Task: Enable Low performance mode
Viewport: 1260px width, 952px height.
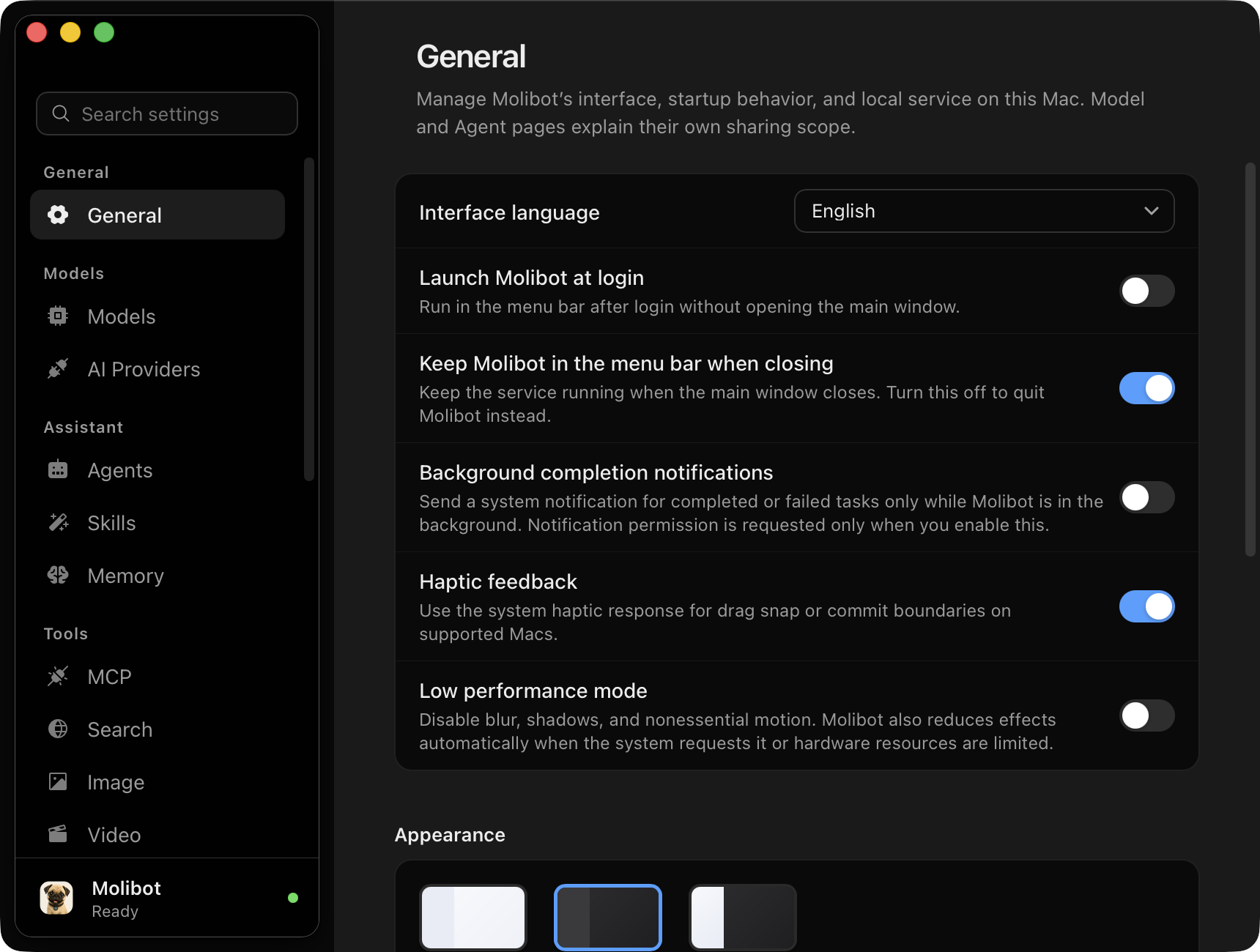Action: pos(1146,715)
